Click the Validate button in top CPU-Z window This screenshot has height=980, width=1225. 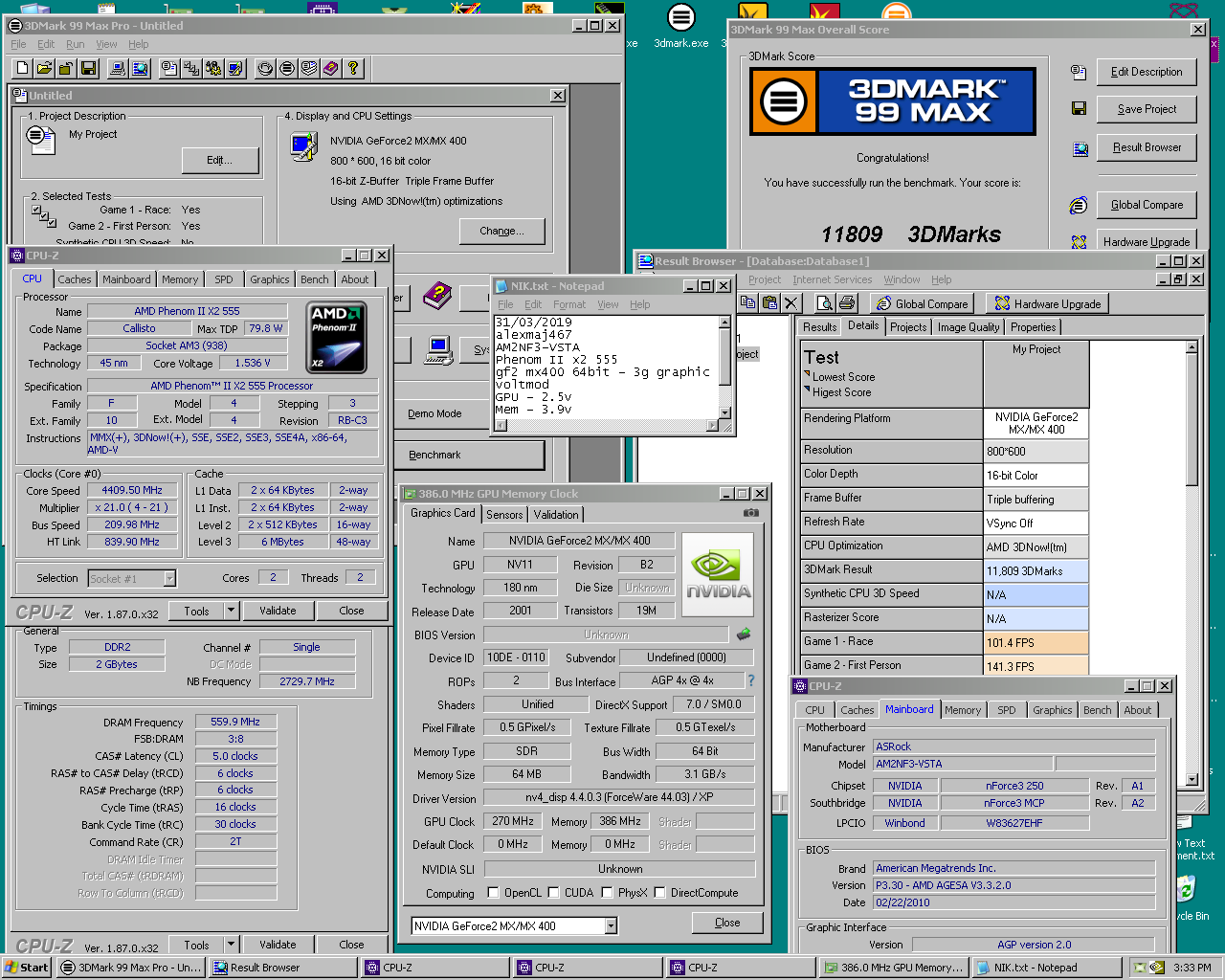pyautogui.click(x=278, y=611)
